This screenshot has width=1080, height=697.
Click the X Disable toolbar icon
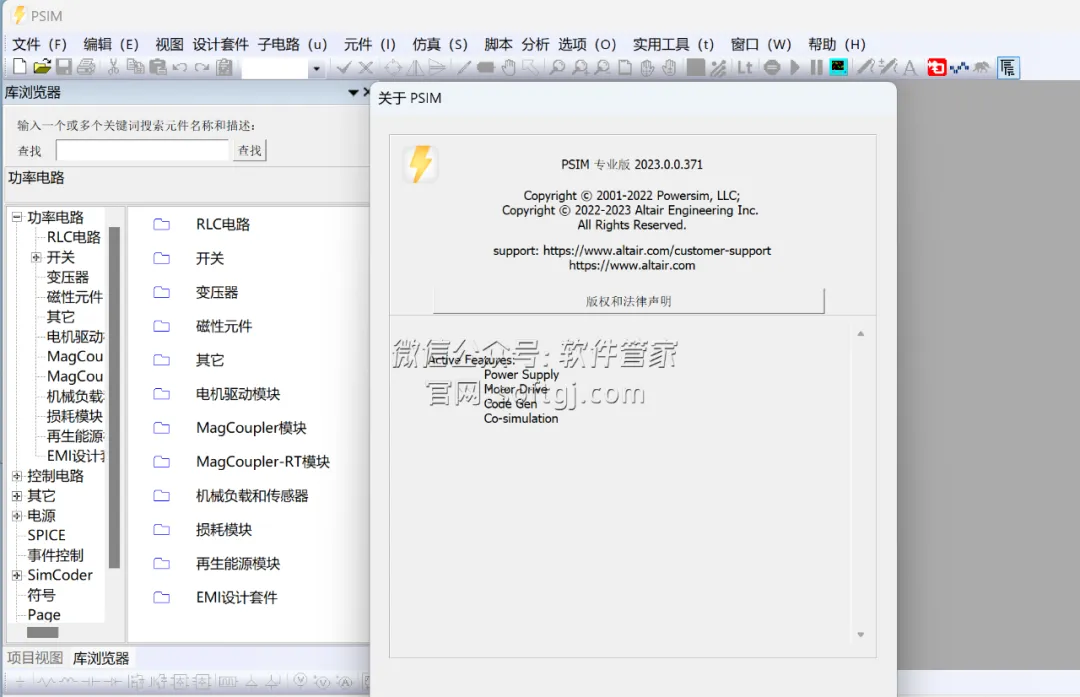[x=366, y=67]
